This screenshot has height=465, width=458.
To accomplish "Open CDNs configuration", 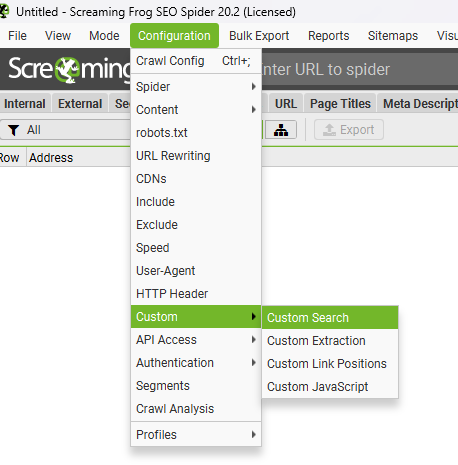I will 196,179.
